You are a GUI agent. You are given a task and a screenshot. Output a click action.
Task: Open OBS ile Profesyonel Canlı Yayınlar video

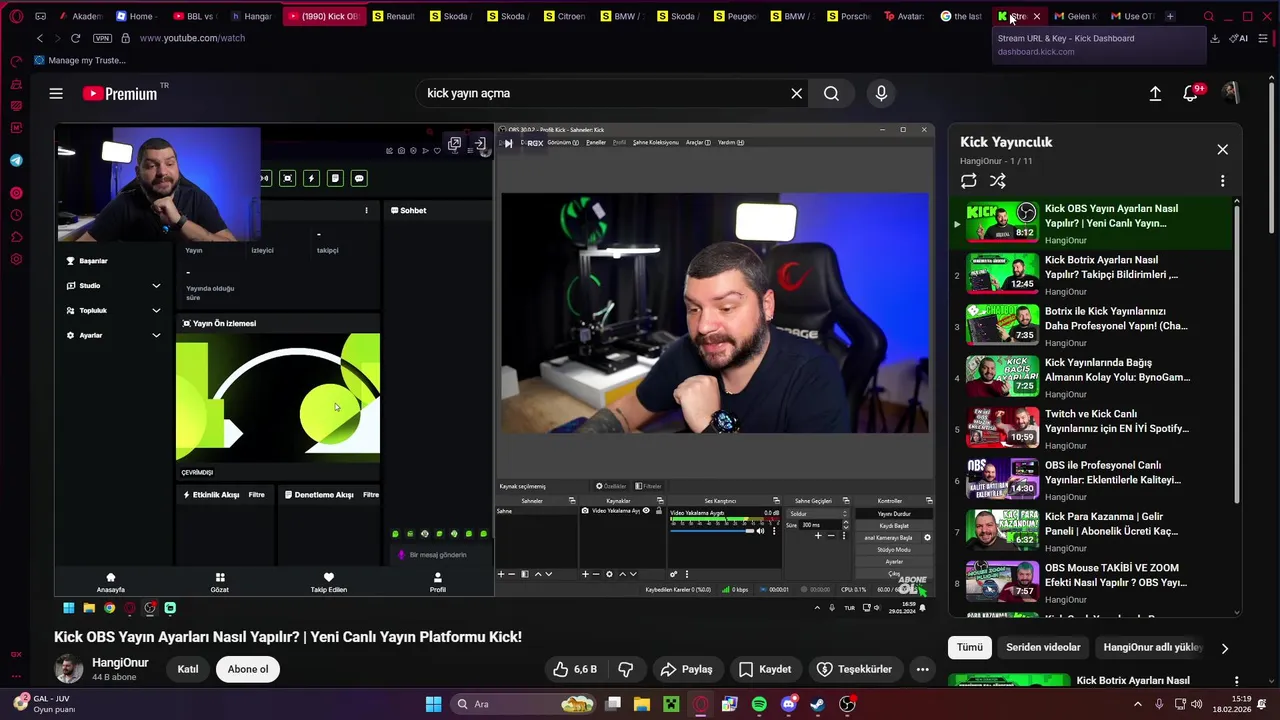[x=1094, y=480]
